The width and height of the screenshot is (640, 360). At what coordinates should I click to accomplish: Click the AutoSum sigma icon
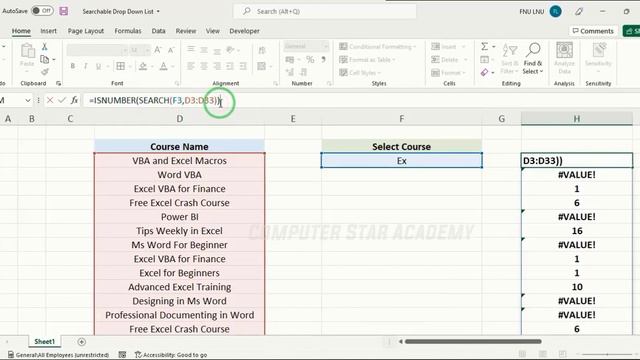[484, 47]
